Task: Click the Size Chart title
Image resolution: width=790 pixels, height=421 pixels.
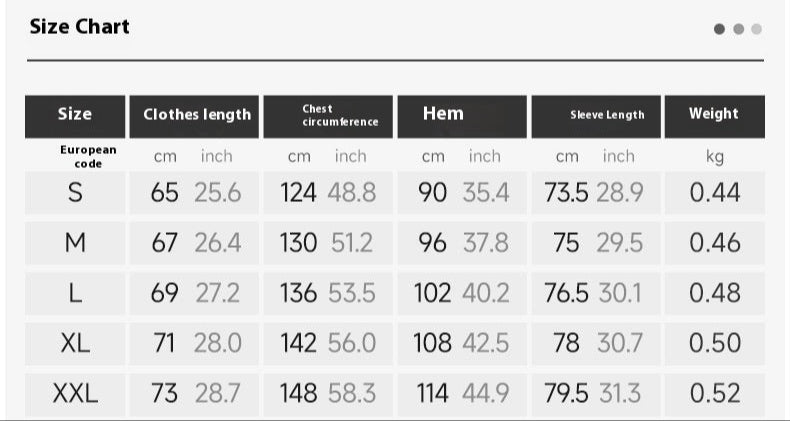Action: tap(80, 27)
